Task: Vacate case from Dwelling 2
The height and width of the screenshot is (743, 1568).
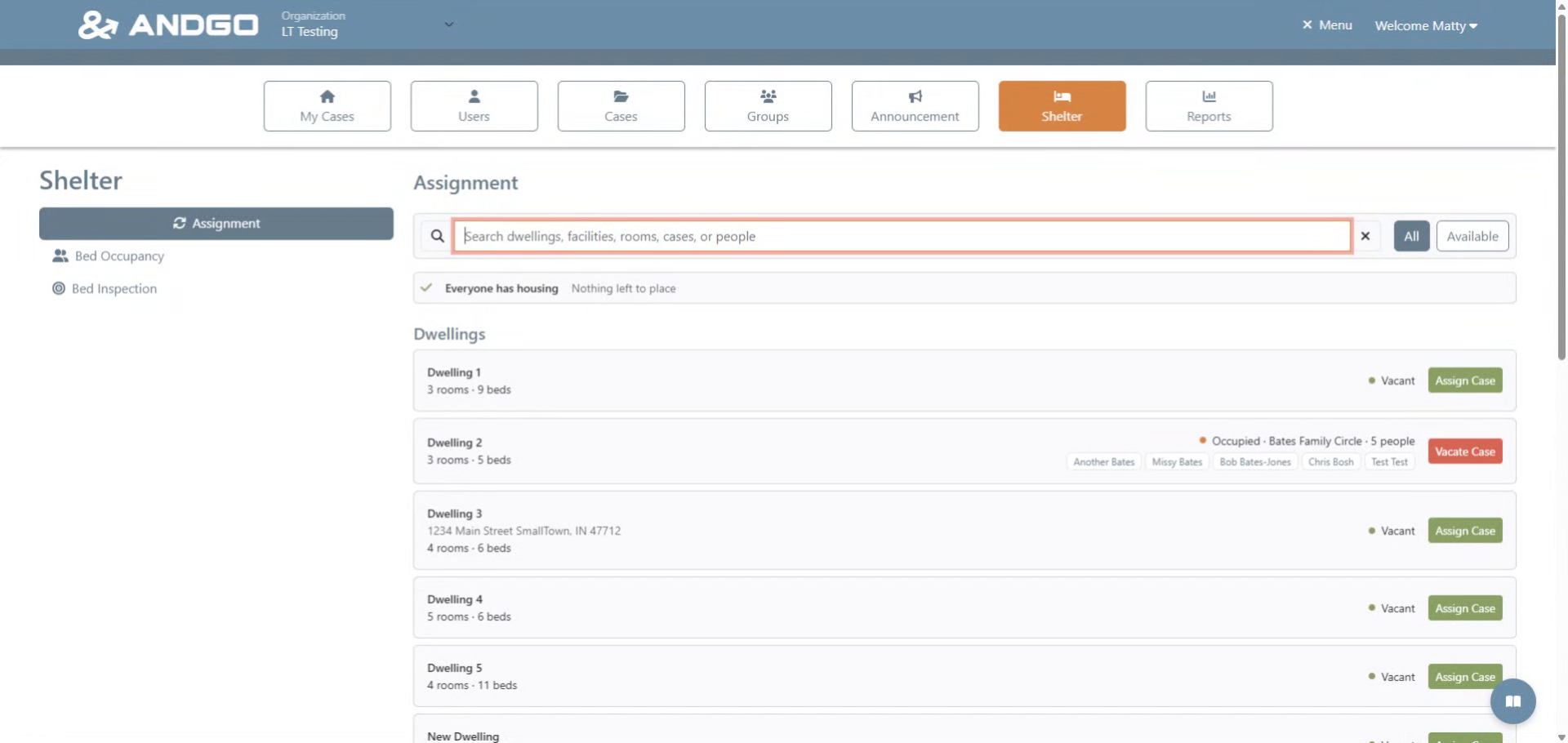Action: 1465,452
